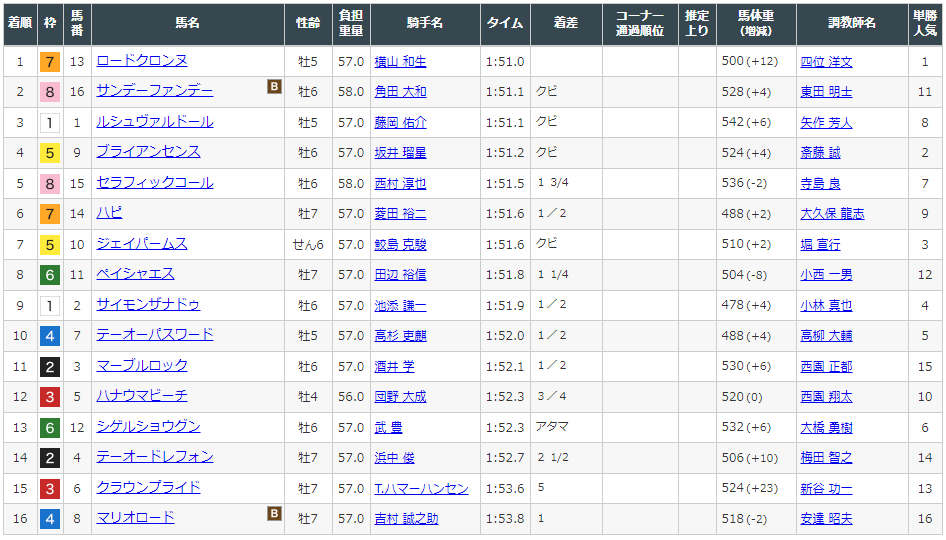This screenshot has height=540, width=946.
Task: Click yellow frame 5 badge in ブライアンセンス row
Action: coord(50,153)
